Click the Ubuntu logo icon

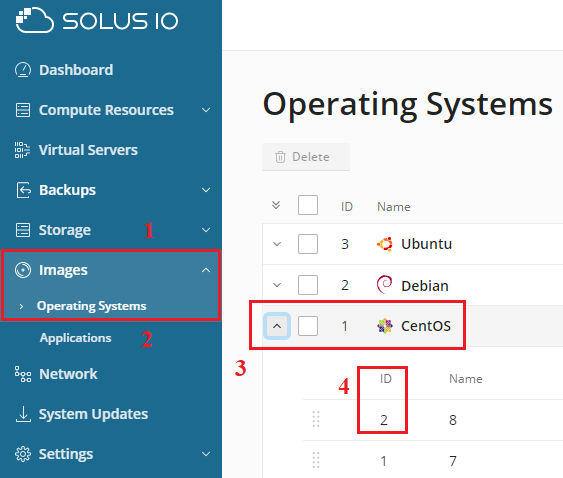[385, 244]
